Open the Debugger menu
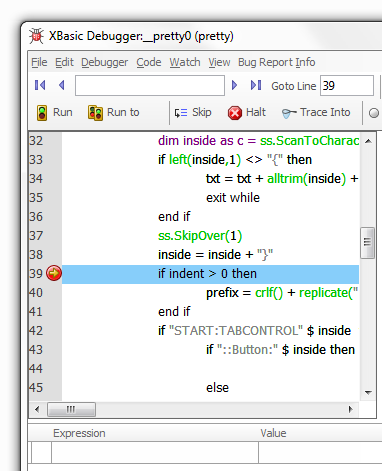This screenshot has height=471, width=382. click(x=104, y=62)
